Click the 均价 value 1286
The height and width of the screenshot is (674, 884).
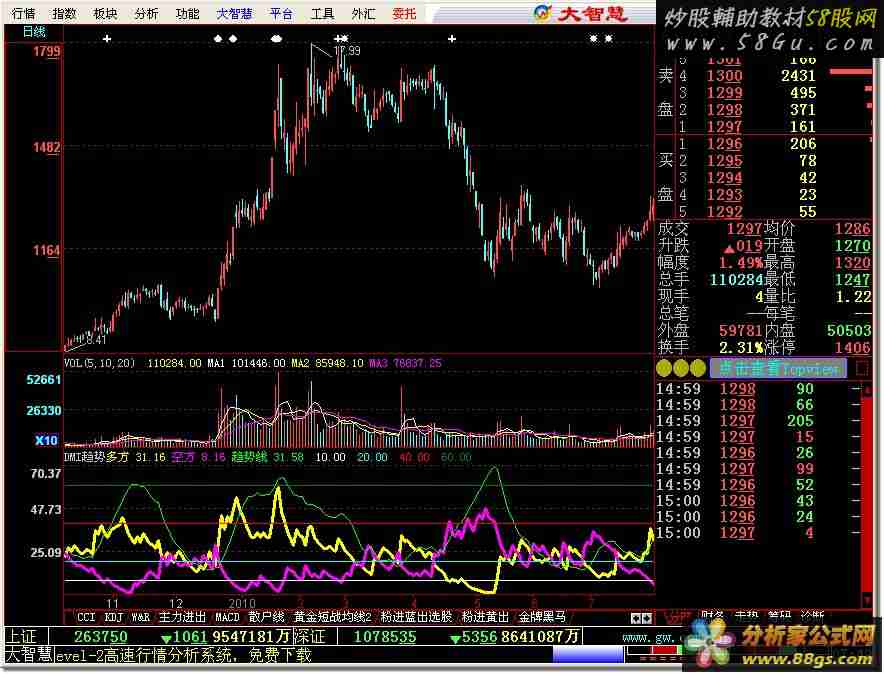point(854,229)
